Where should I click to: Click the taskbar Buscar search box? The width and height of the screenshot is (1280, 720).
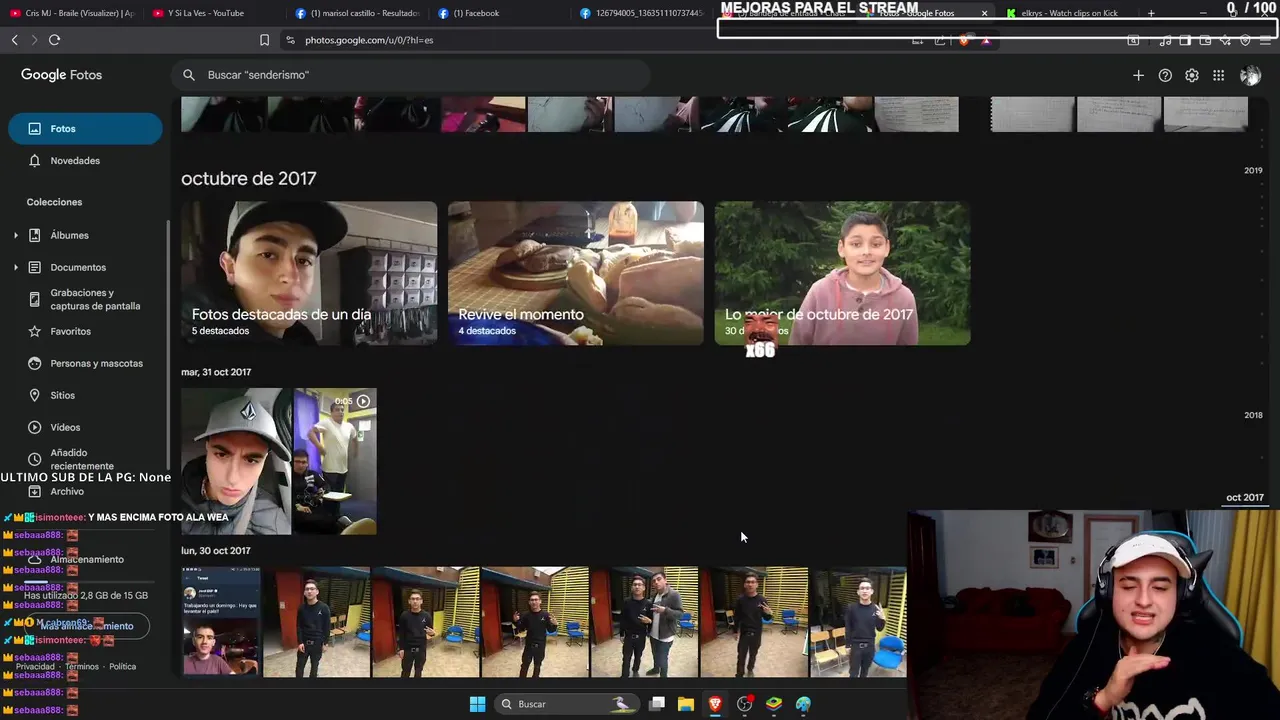pyautogui.click(x=567, y=704)
